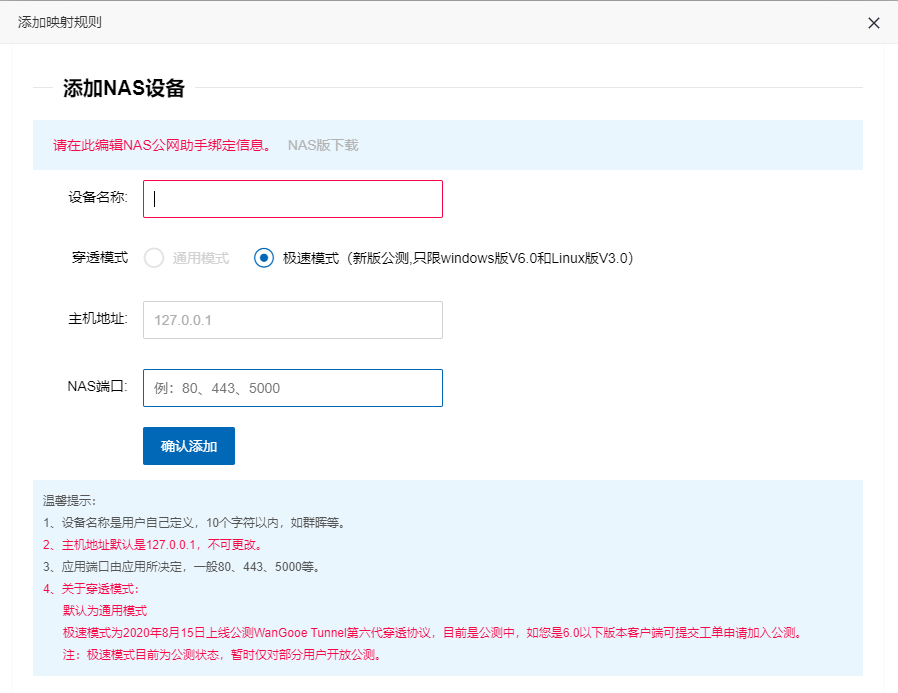Click tip 3 about 应用端口
Image resolution: width=898 pixels, height=693 pixels.
click(x=181, y=567)
